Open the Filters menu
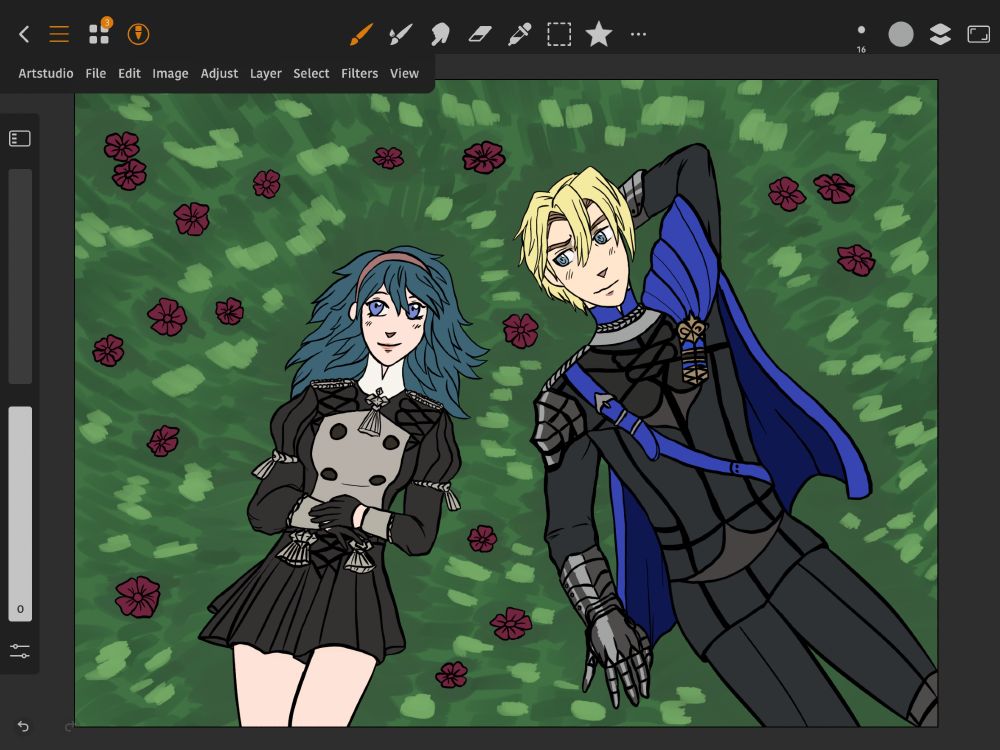The image size is (1000, 750). tap(359, 73)
